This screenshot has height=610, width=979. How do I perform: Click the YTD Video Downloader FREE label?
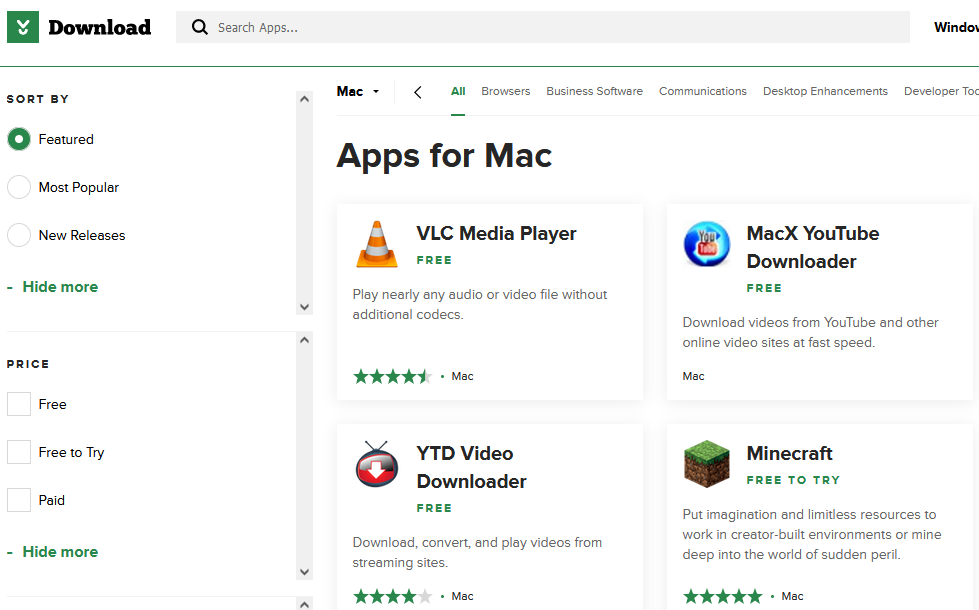click(x=434, y=508)
